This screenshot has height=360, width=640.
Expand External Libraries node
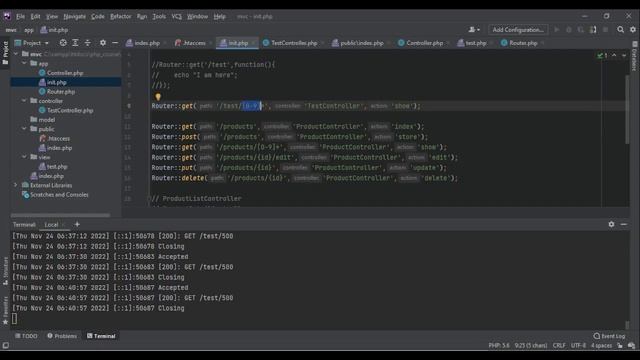click(x=16, y=185)
